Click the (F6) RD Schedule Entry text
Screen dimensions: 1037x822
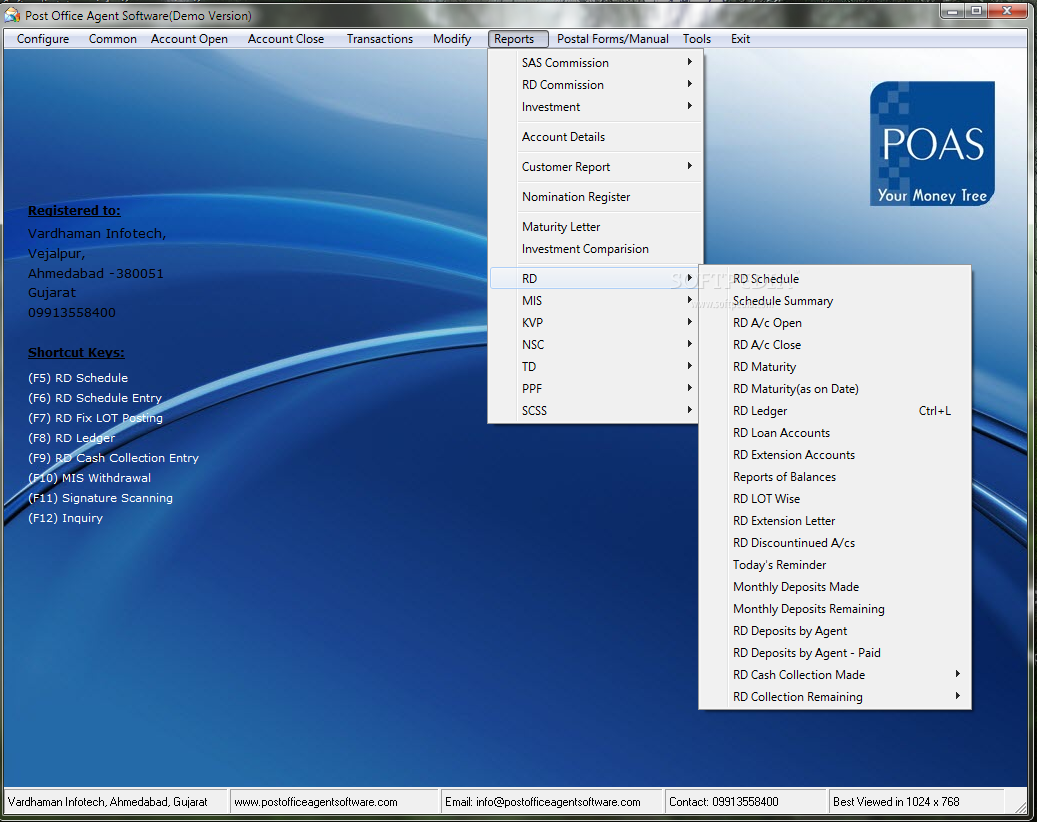(x=95, y=397)
